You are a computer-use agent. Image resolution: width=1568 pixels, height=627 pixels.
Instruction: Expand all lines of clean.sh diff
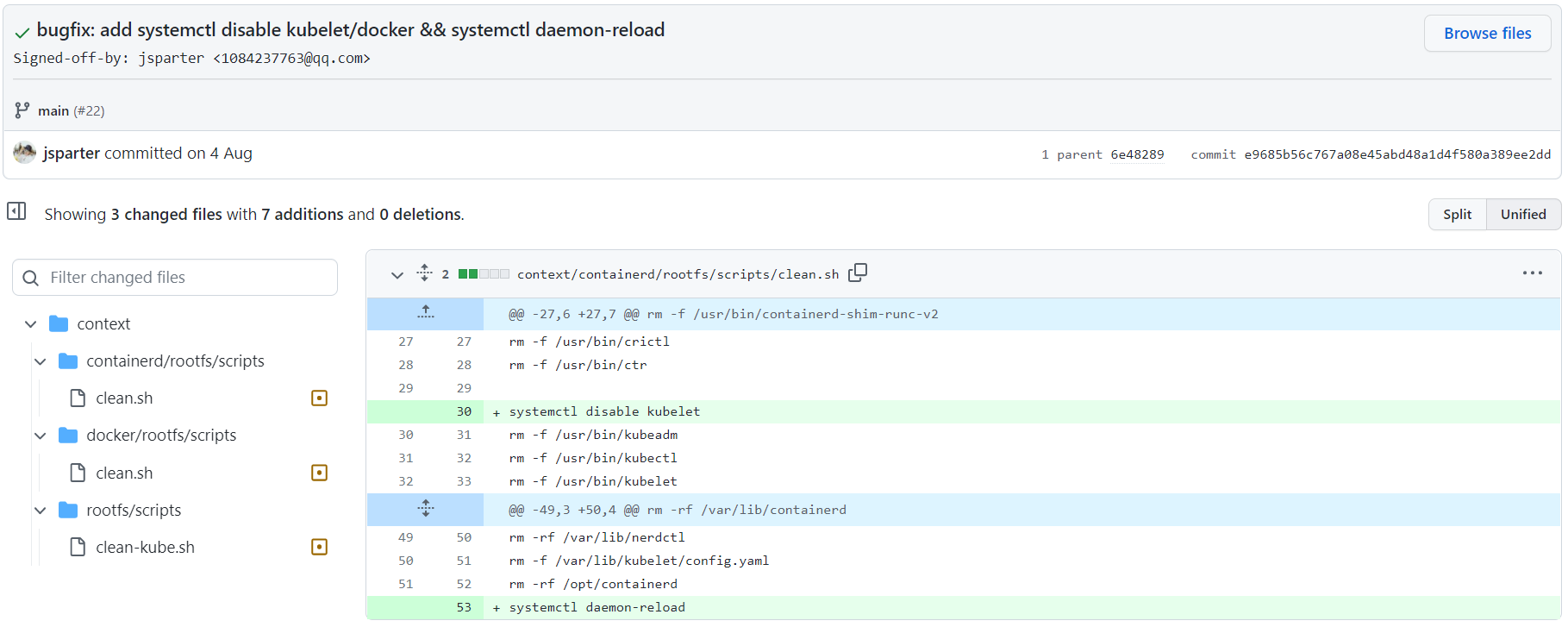click(x=424, y=273)
